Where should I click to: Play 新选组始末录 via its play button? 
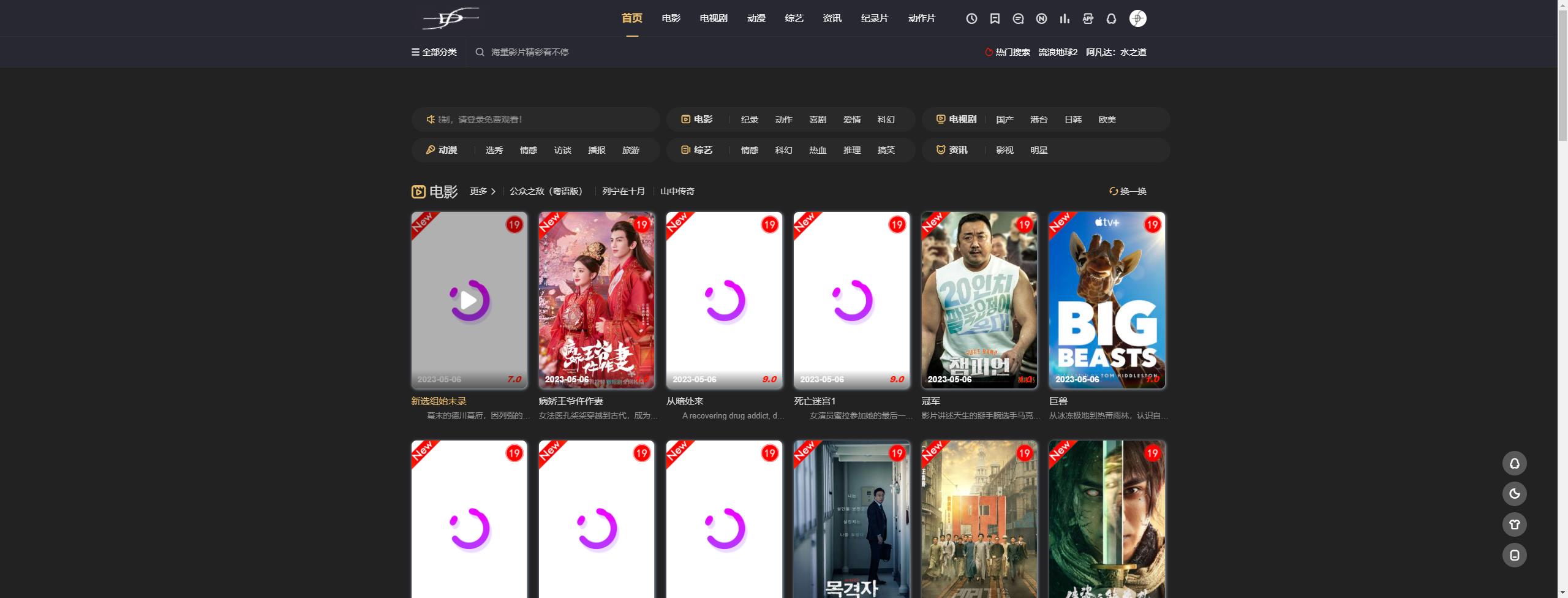coord(469,300)
